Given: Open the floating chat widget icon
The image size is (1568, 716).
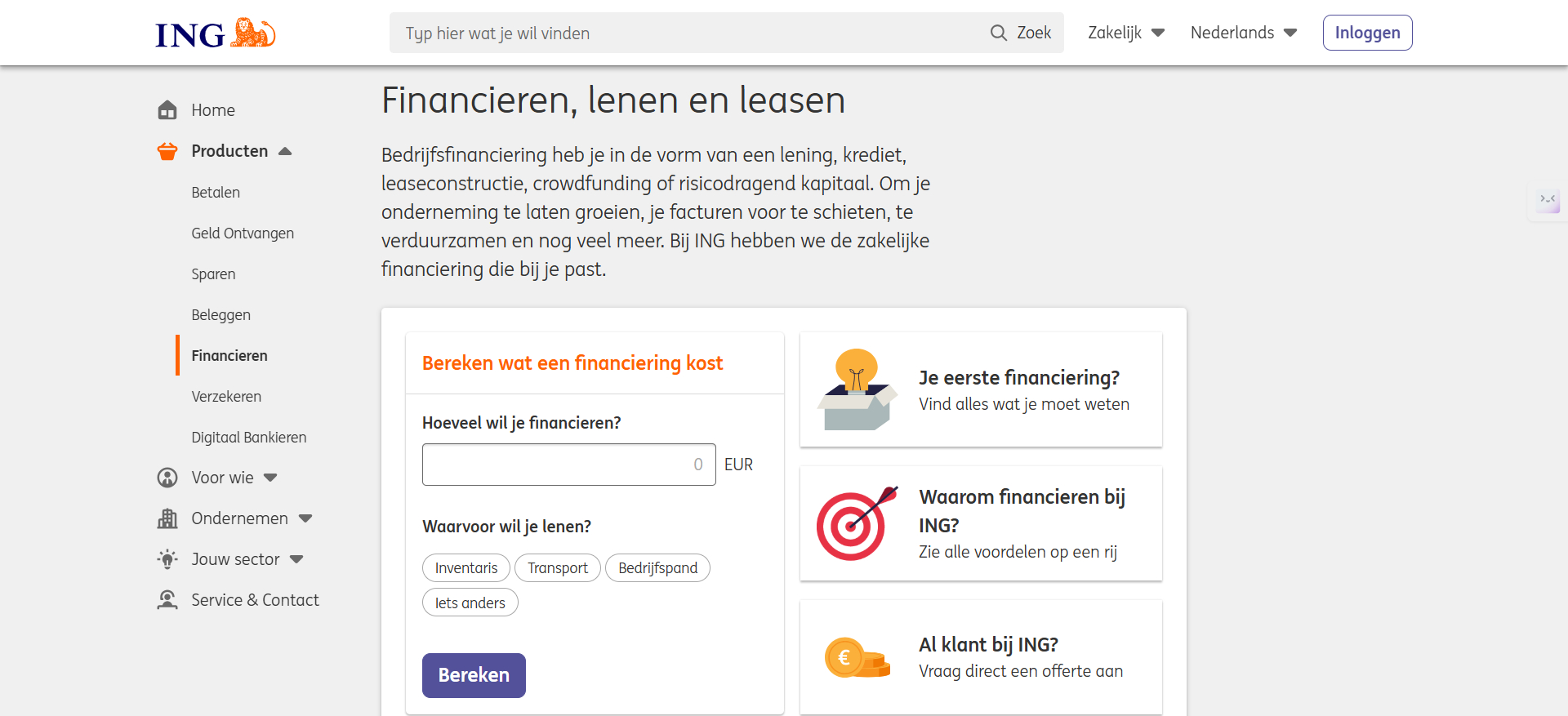Looking at the screenshot, I should (x=1548, y=201).
